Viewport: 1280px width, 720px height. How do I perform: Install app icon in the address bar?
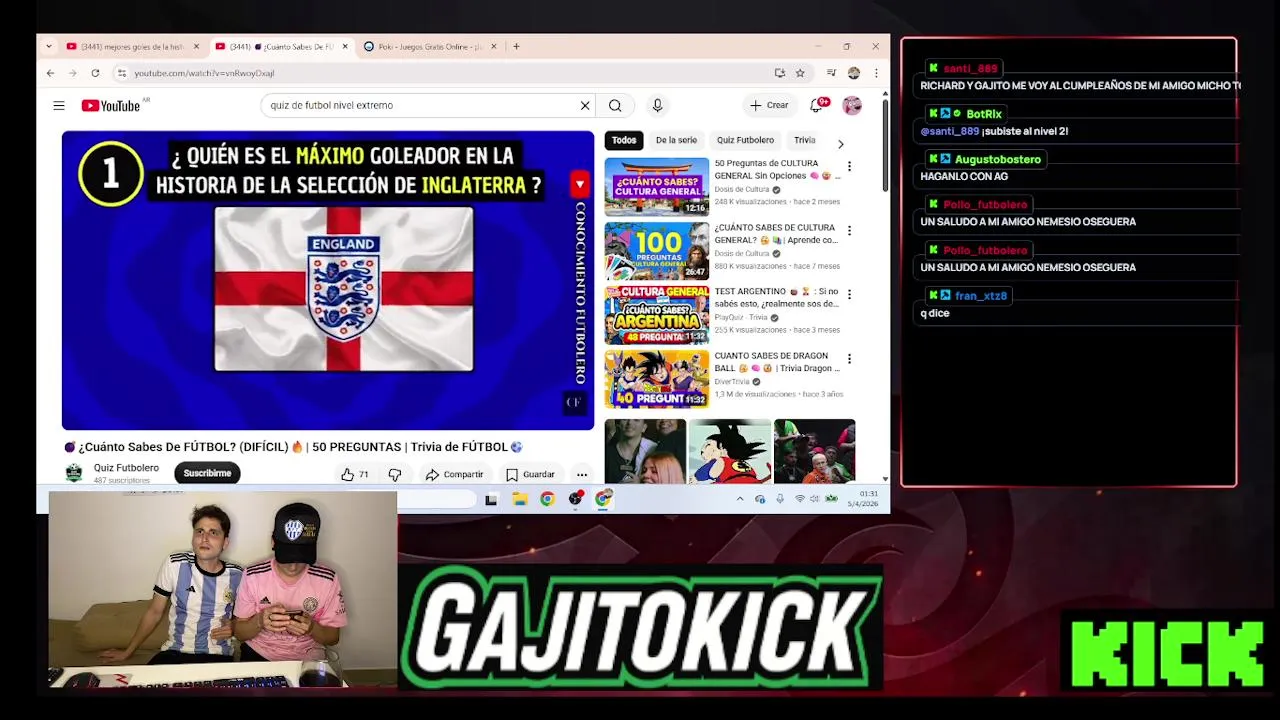coord(780,73)
